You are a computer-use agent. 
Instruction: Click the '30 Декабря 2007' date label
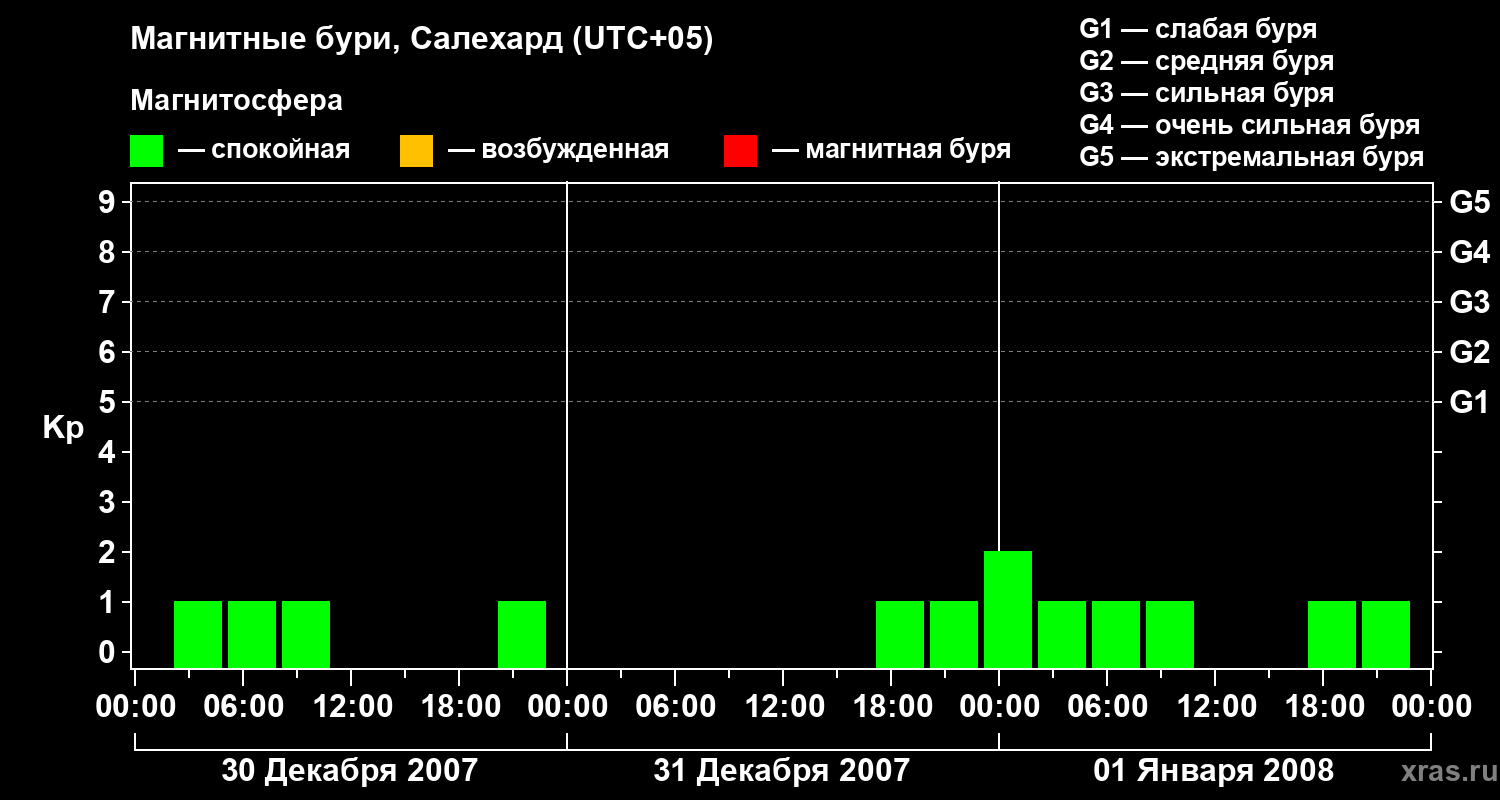pos(350,770)
